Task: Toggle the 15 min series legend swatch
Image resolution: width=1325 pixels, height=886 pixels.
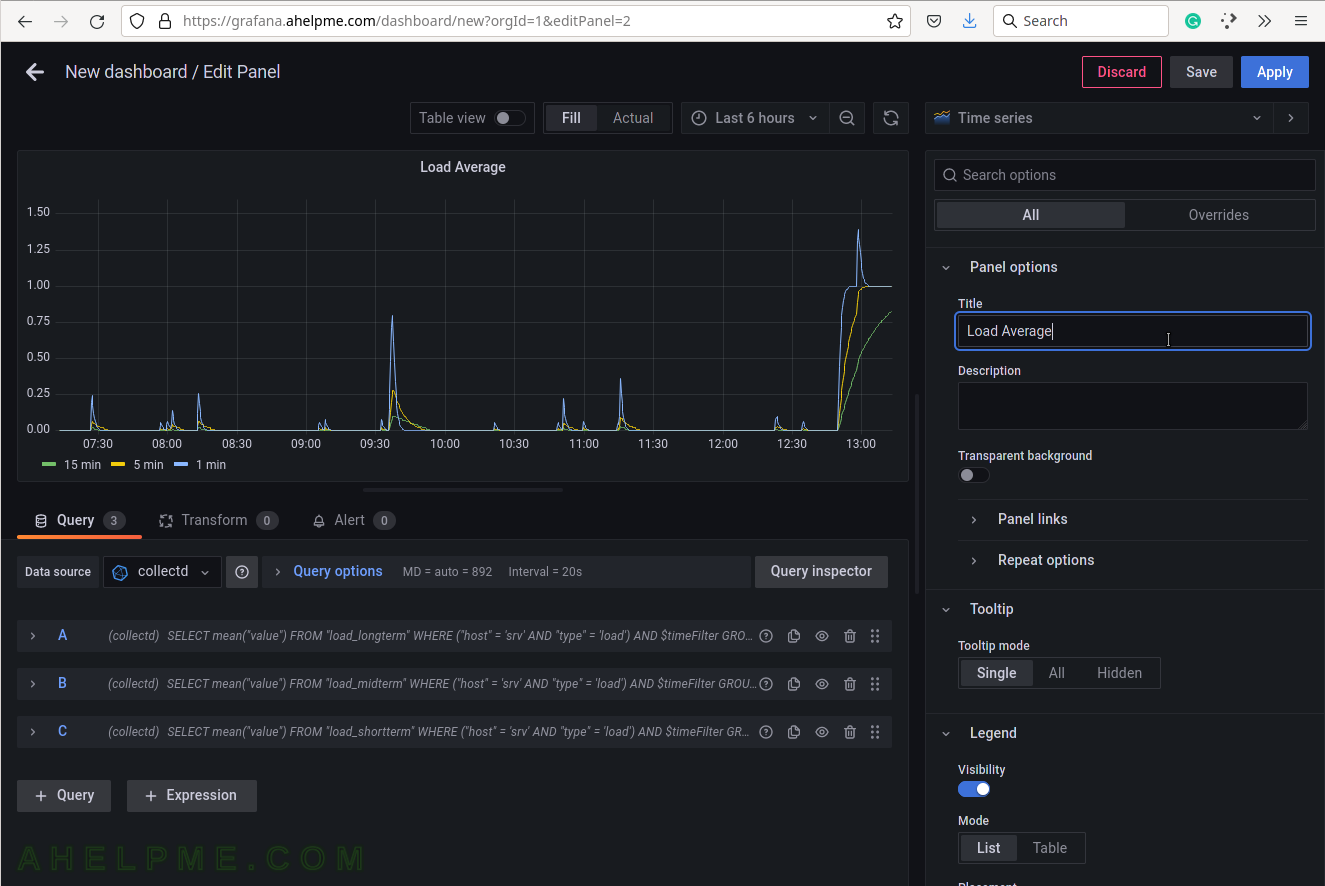Action: 49,465
